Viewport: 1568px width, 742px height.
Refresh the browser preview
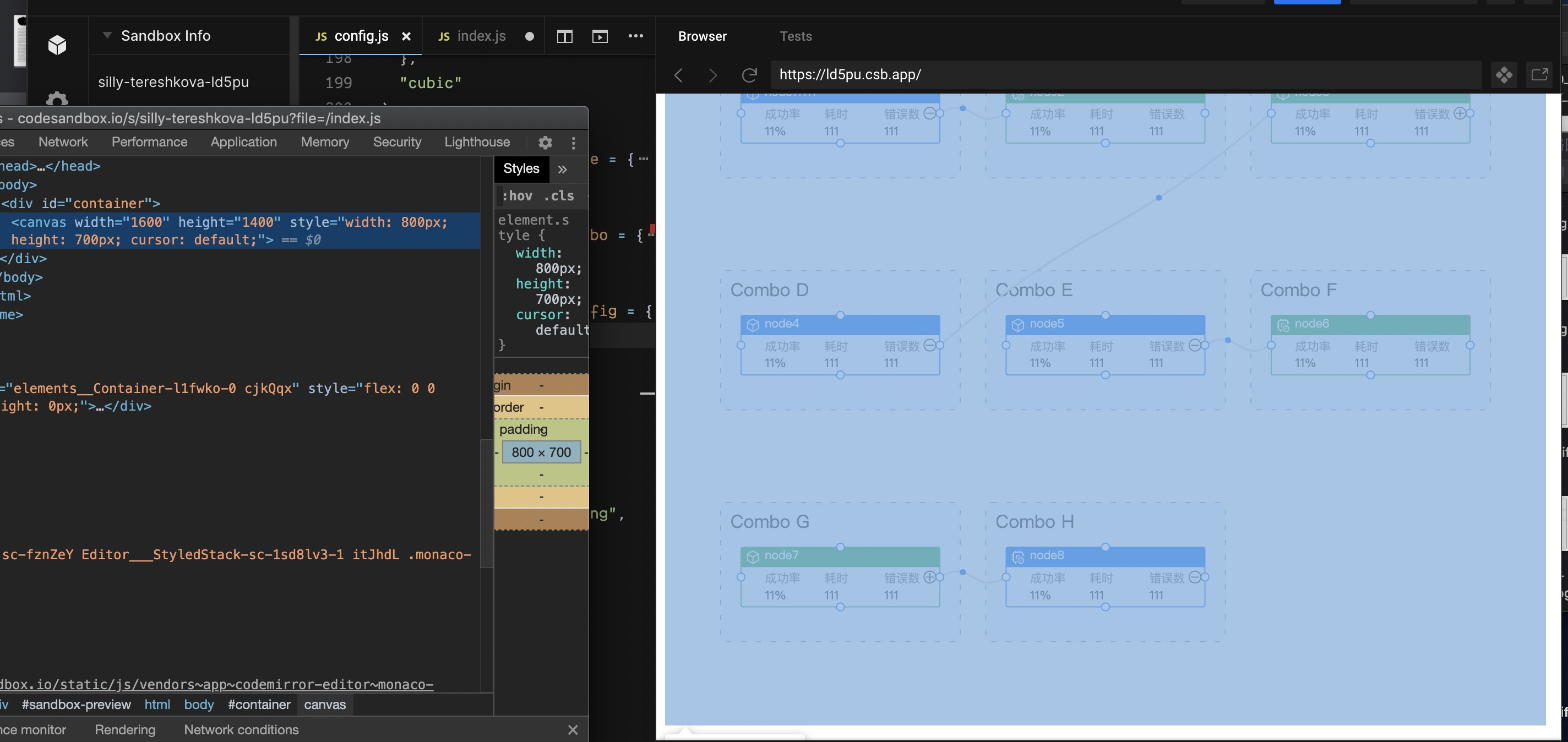pos(749,75)
